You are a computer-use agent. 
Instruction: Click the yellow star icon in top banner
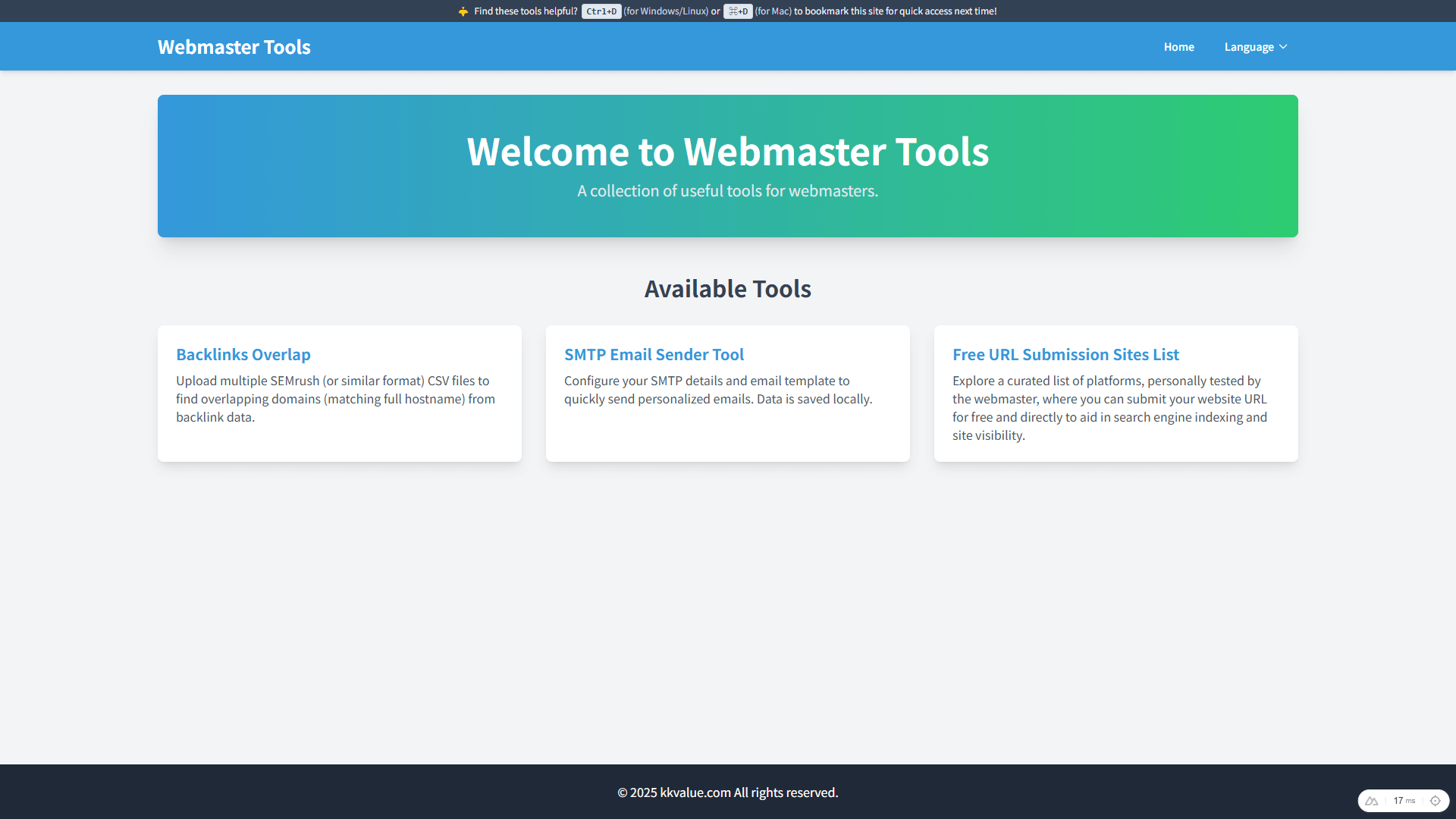(x=463, y=11)
